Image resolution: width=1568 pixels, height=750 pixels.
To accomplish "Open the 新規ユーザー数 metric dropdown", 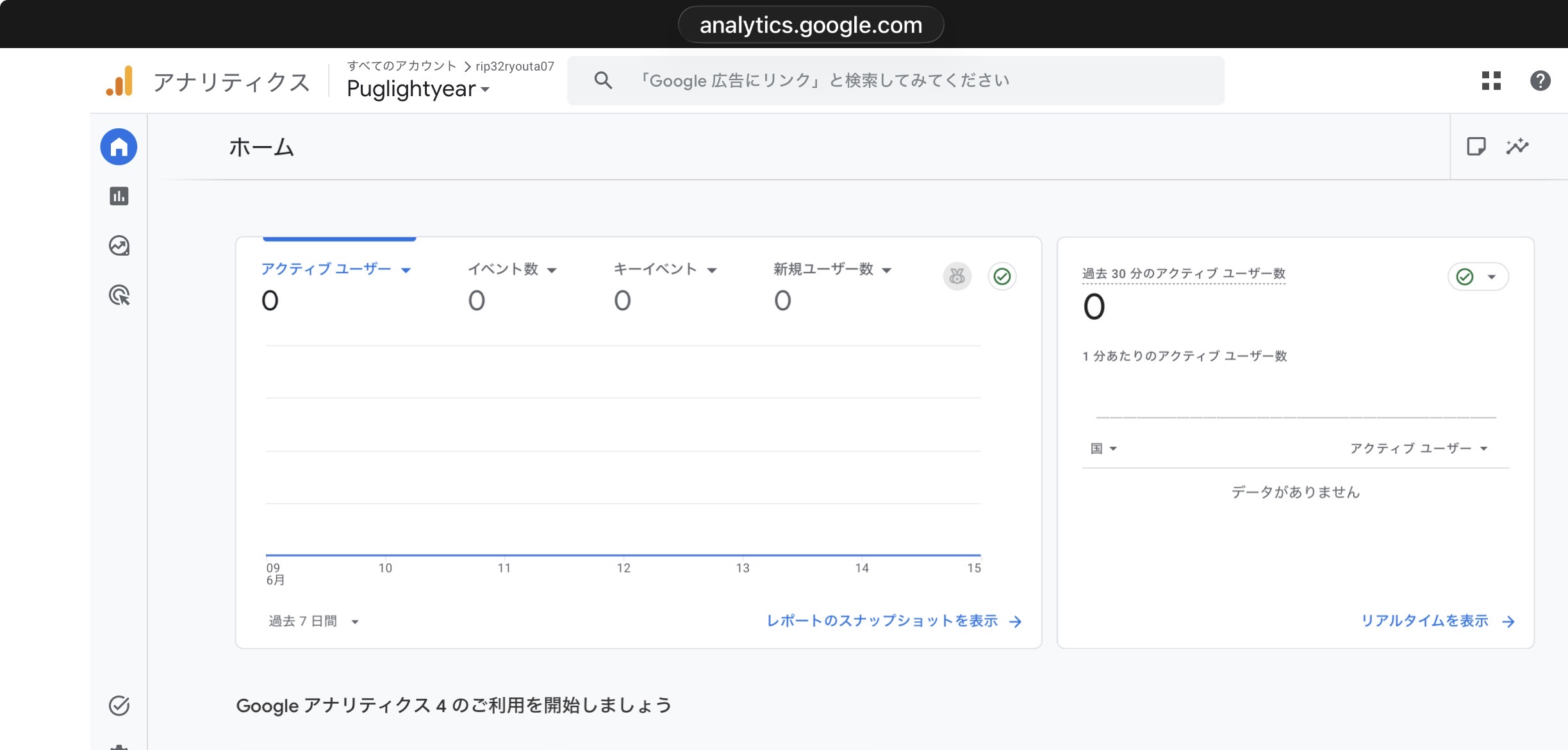I will (832, 269).
